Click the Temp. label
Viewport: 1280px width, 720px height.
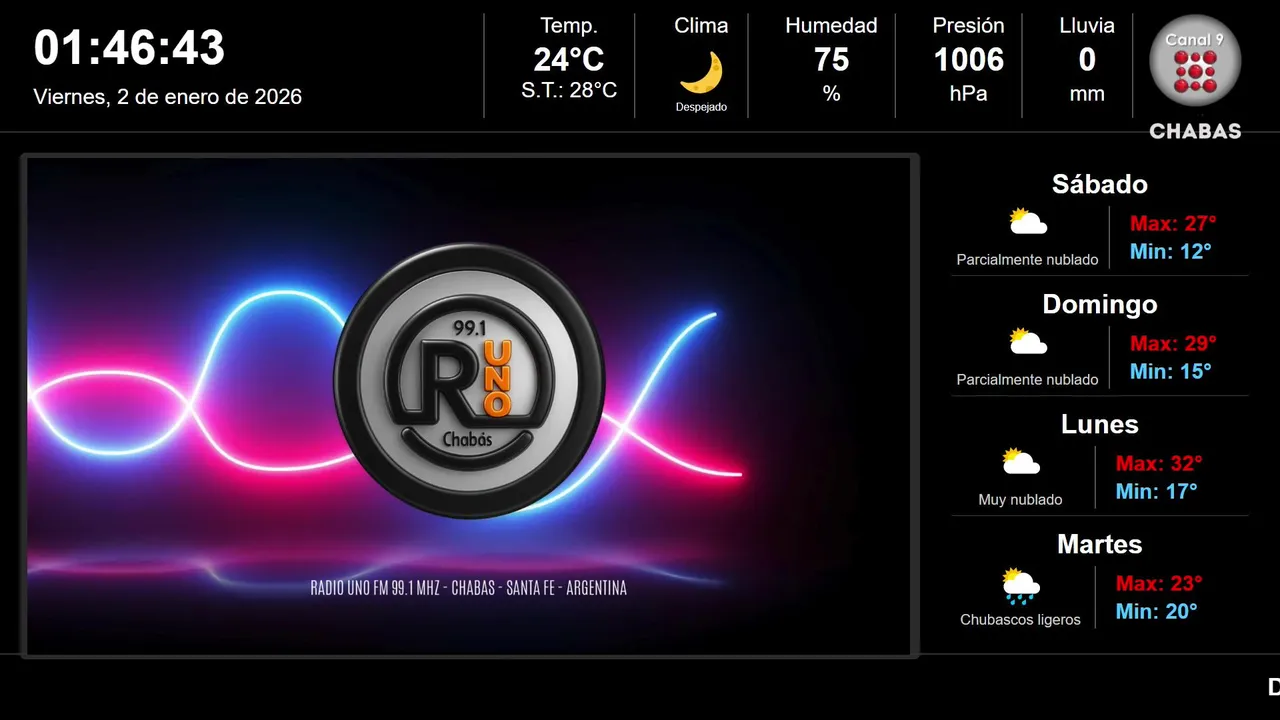[569, 25]
